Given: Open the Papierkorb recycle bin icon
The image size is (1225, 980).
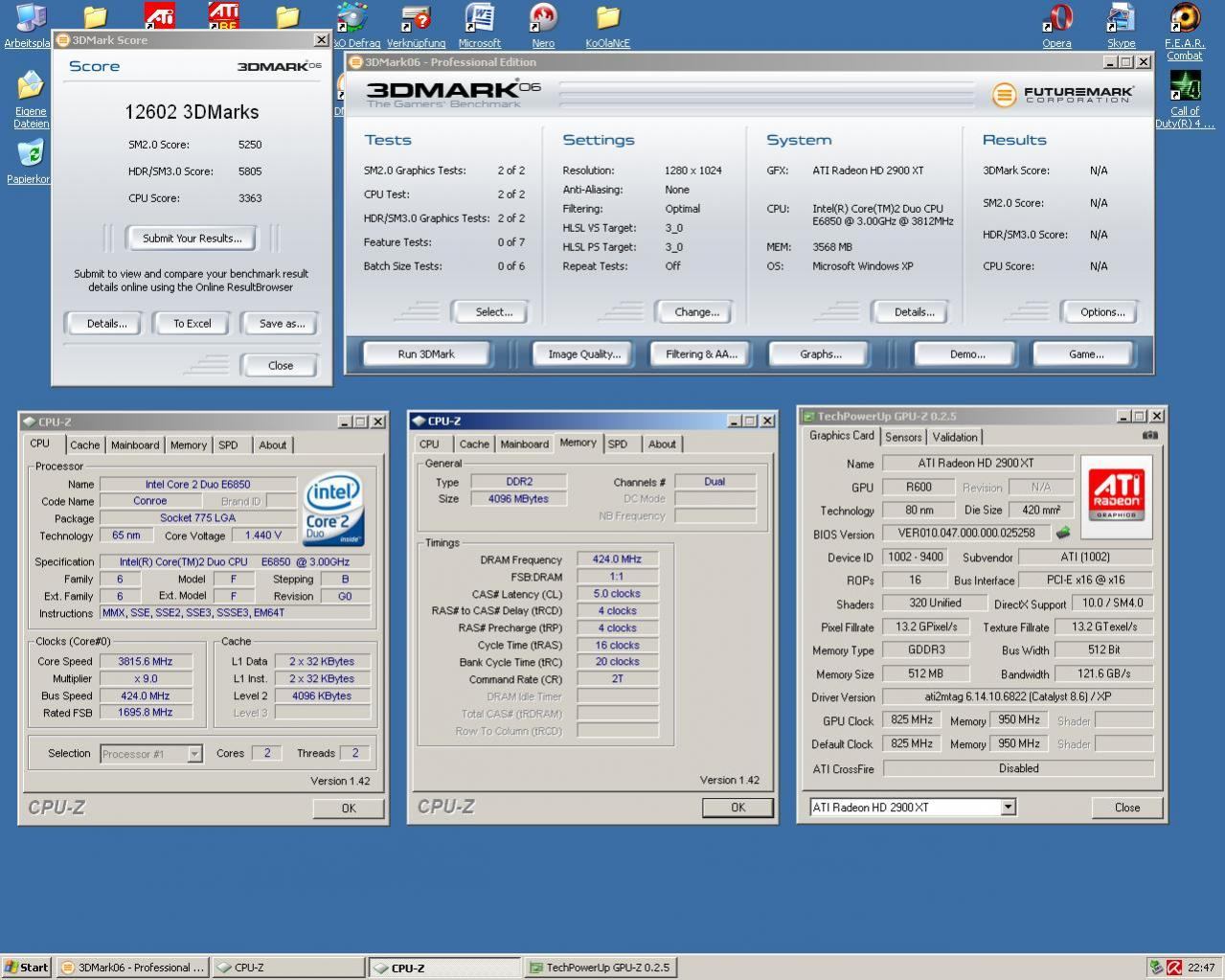Looking at the screenshot, I should 30,153.
